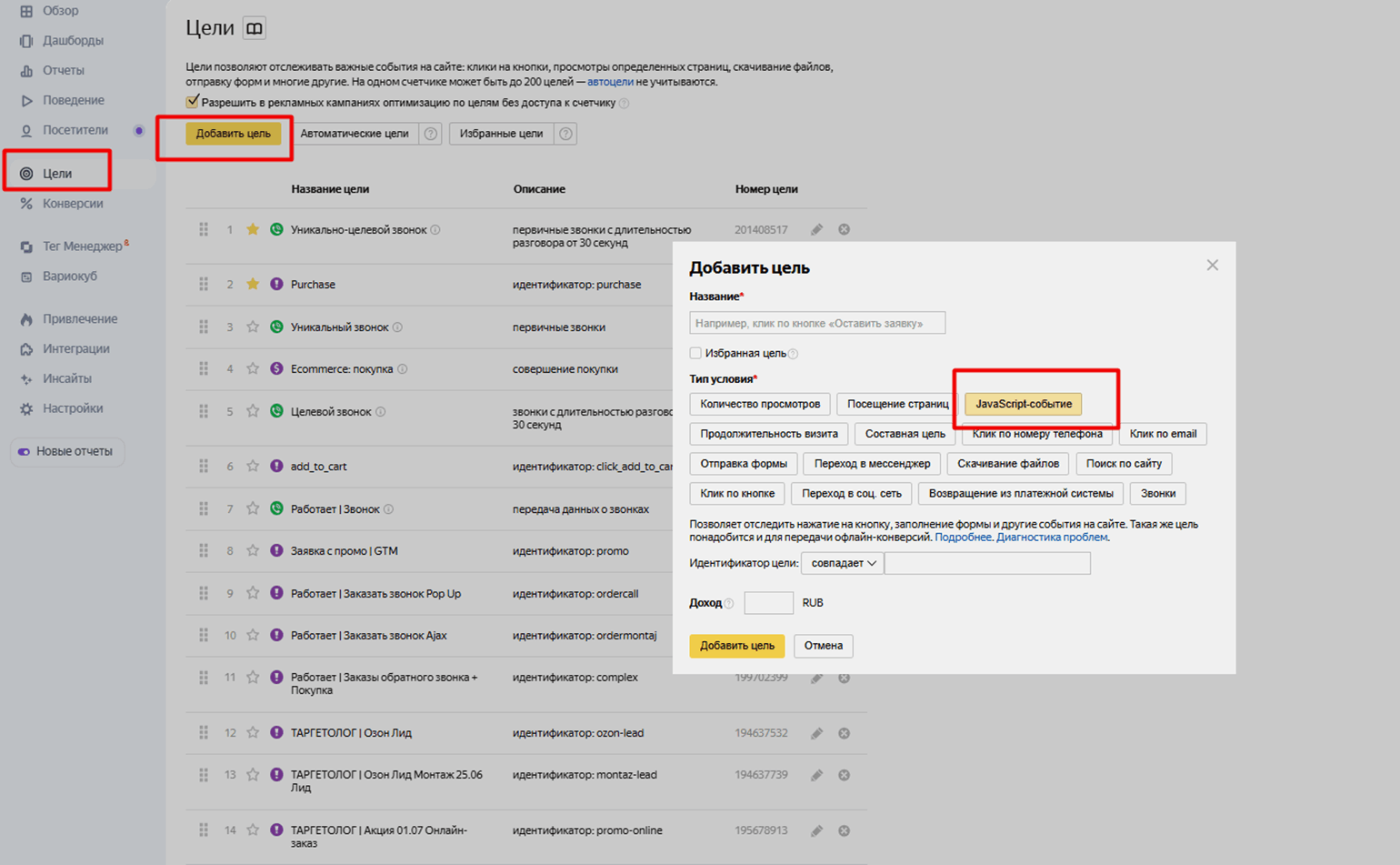Click info icon beside Ecommerce: покупка
1400x865 pixels.
pos(403,369)
